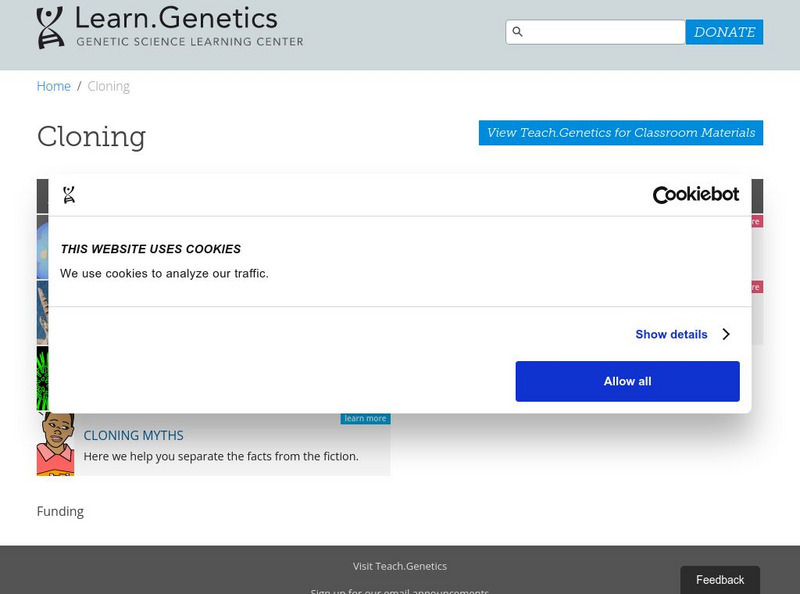Click the small DNA icon in cookie dialog
The width and height of the screenshot is (800, 594).
tap(68, 195)
